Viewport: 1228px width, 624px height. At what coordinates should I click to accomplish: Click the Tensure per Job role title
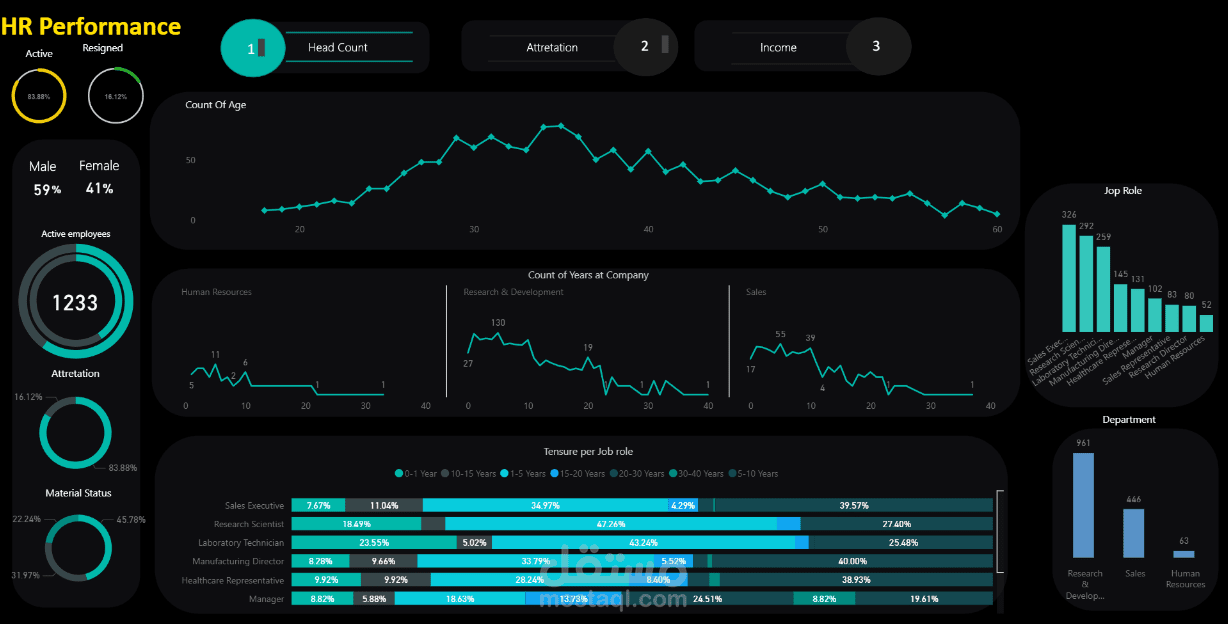pos(588,452)
